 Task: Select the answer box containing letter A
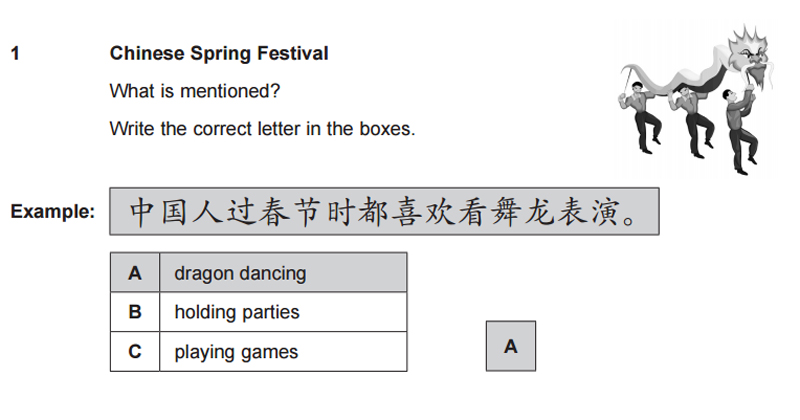click(511, 346)
